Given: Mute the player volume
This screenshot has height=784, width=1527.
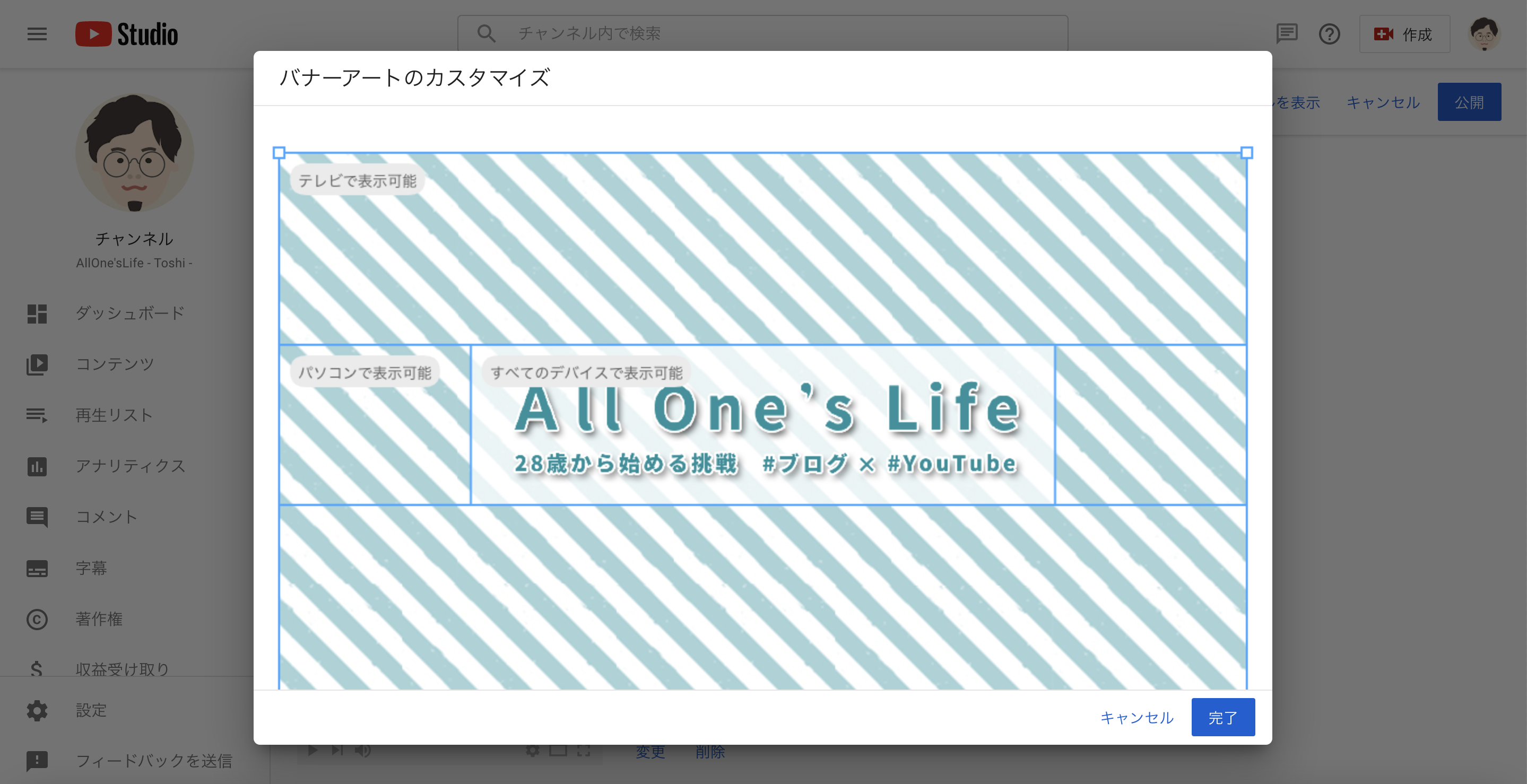Looking at the screenshot, I should [x=363, y=751].
